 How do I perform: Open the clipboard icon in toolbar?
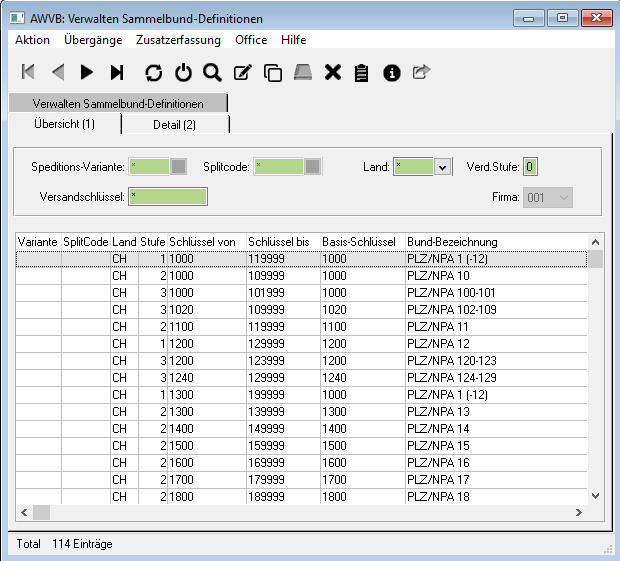click(x=362, y=72)
